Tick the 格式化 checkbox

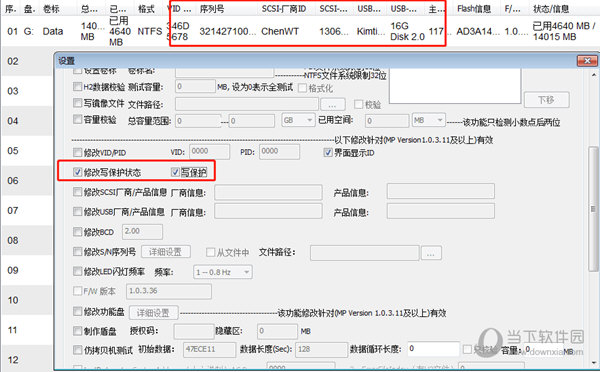click(302, 88)
